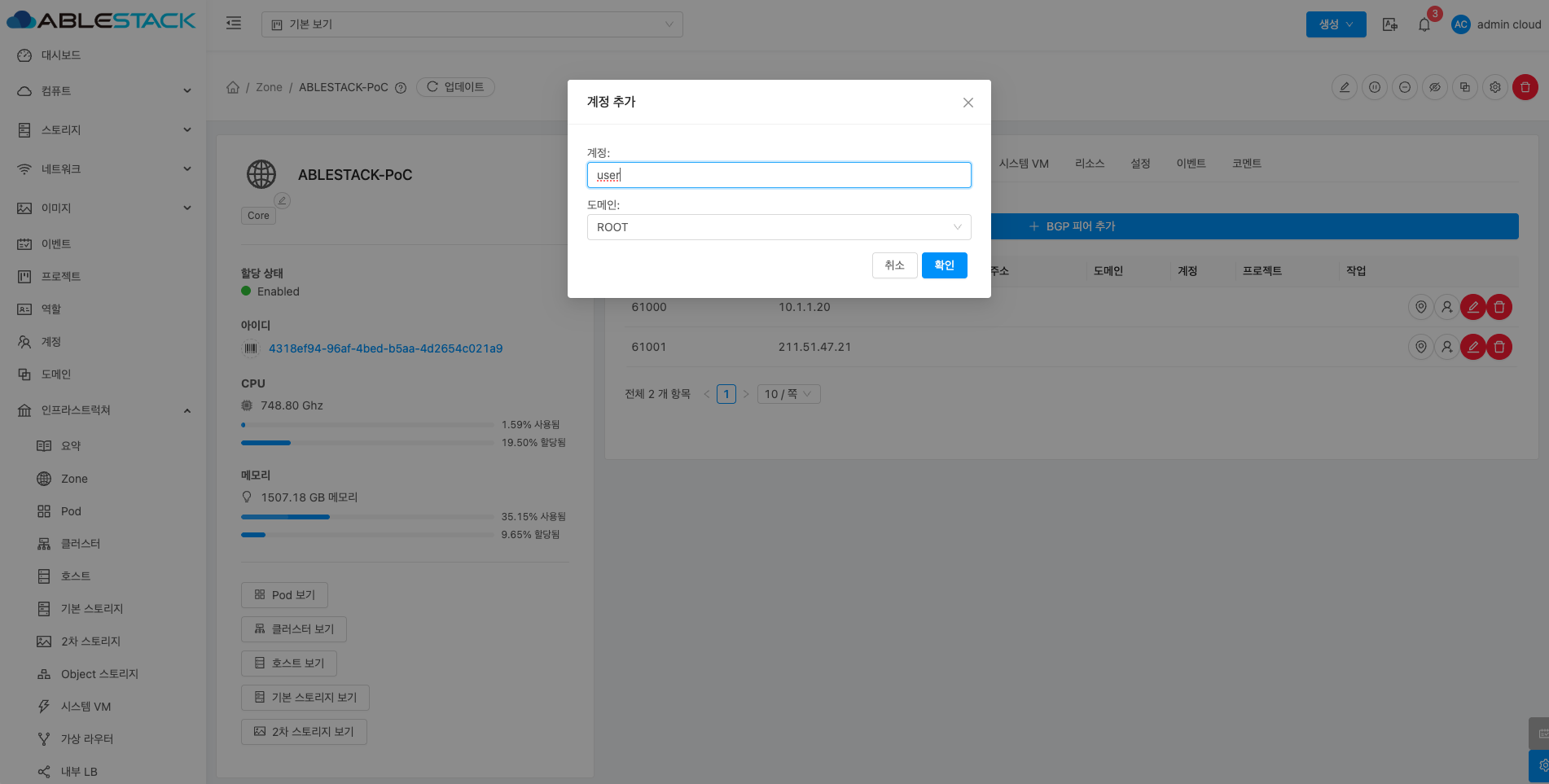Click the zone settings gear icon

(1494, 87)
